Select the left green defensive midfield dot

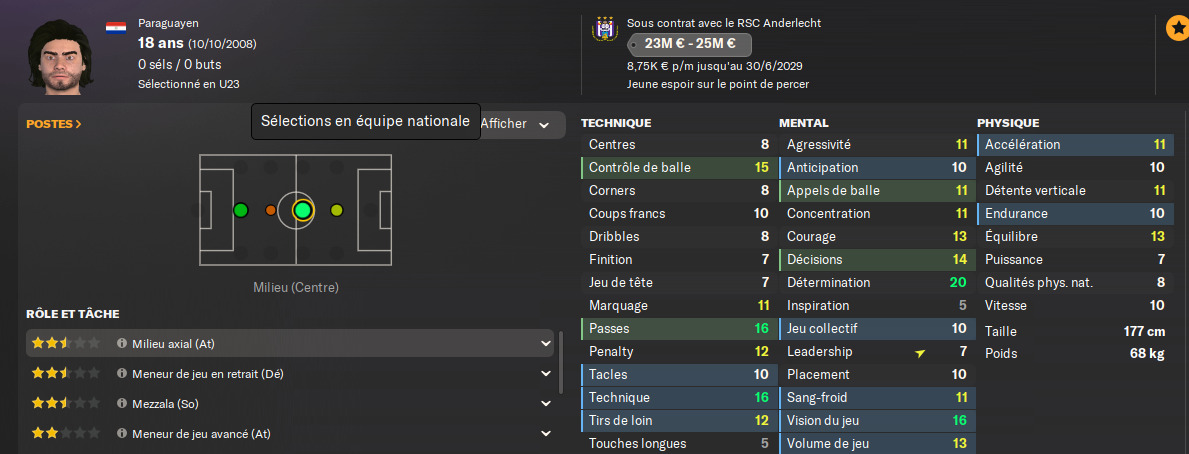240,210
